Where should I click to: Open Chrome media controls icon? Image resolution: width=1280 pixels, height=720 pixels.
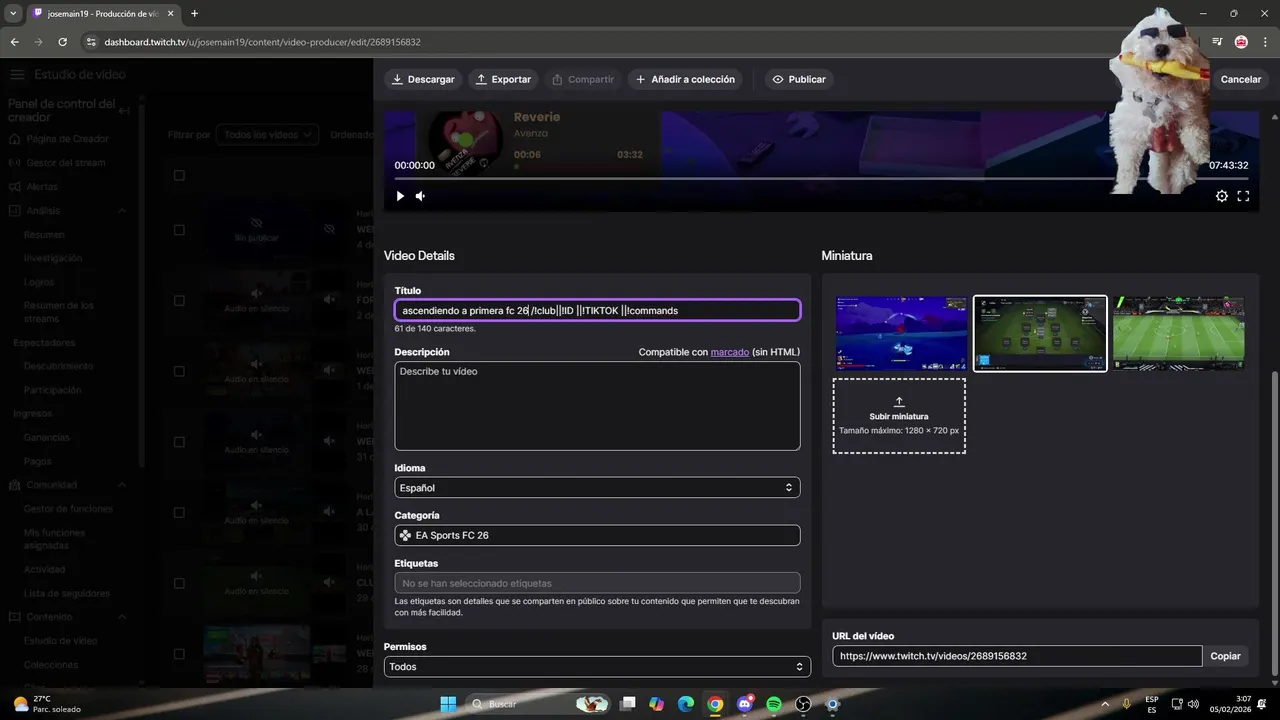click(1217, 42)
